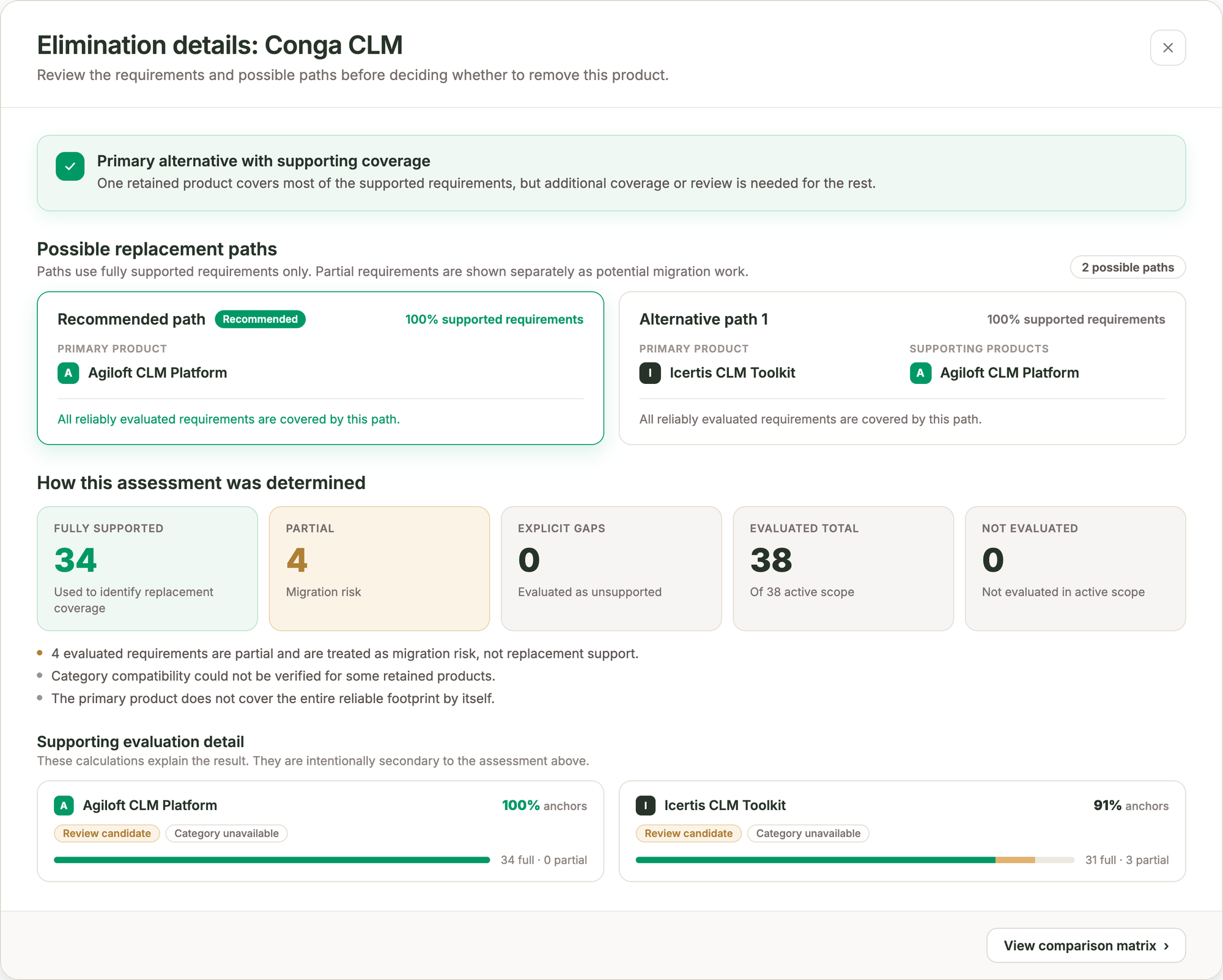
Task: Click '100% anchors' on the Agiloft card
Action: (544, 806)
